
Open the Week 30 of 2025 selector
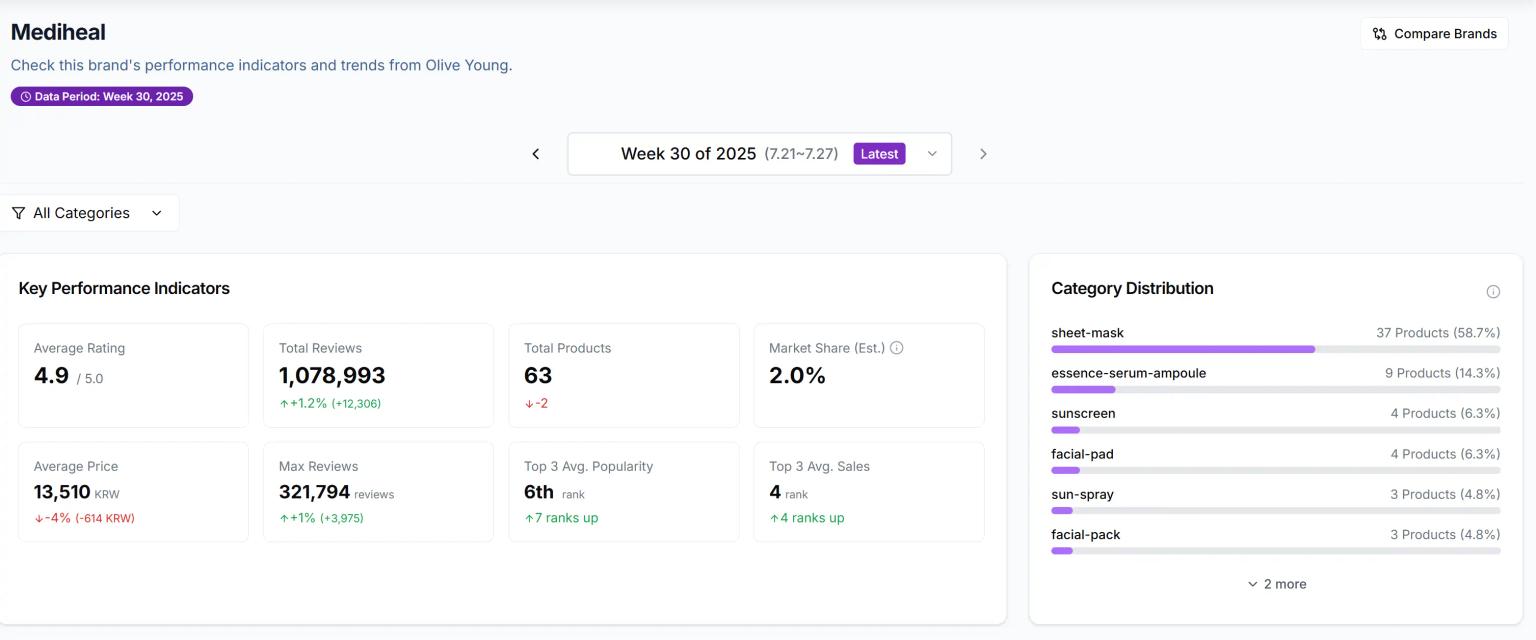click(759, 154)
